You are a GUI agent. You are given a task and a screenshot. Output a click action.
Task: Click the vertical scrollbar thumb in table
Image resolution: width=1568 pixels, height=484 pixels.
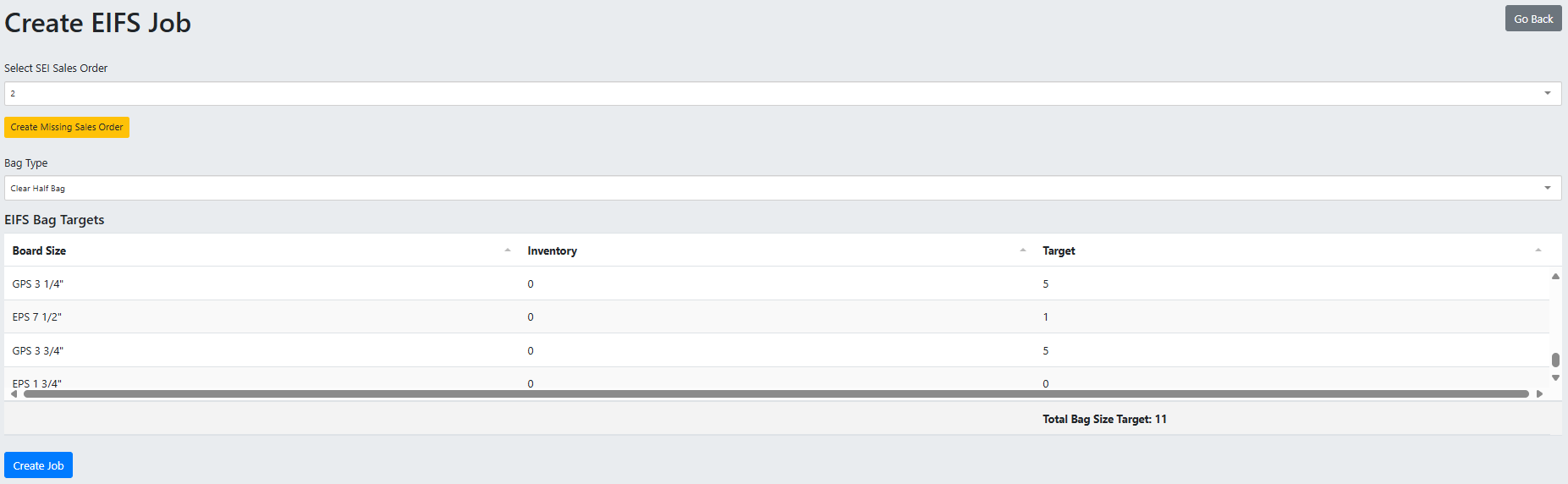point(1555,360)
